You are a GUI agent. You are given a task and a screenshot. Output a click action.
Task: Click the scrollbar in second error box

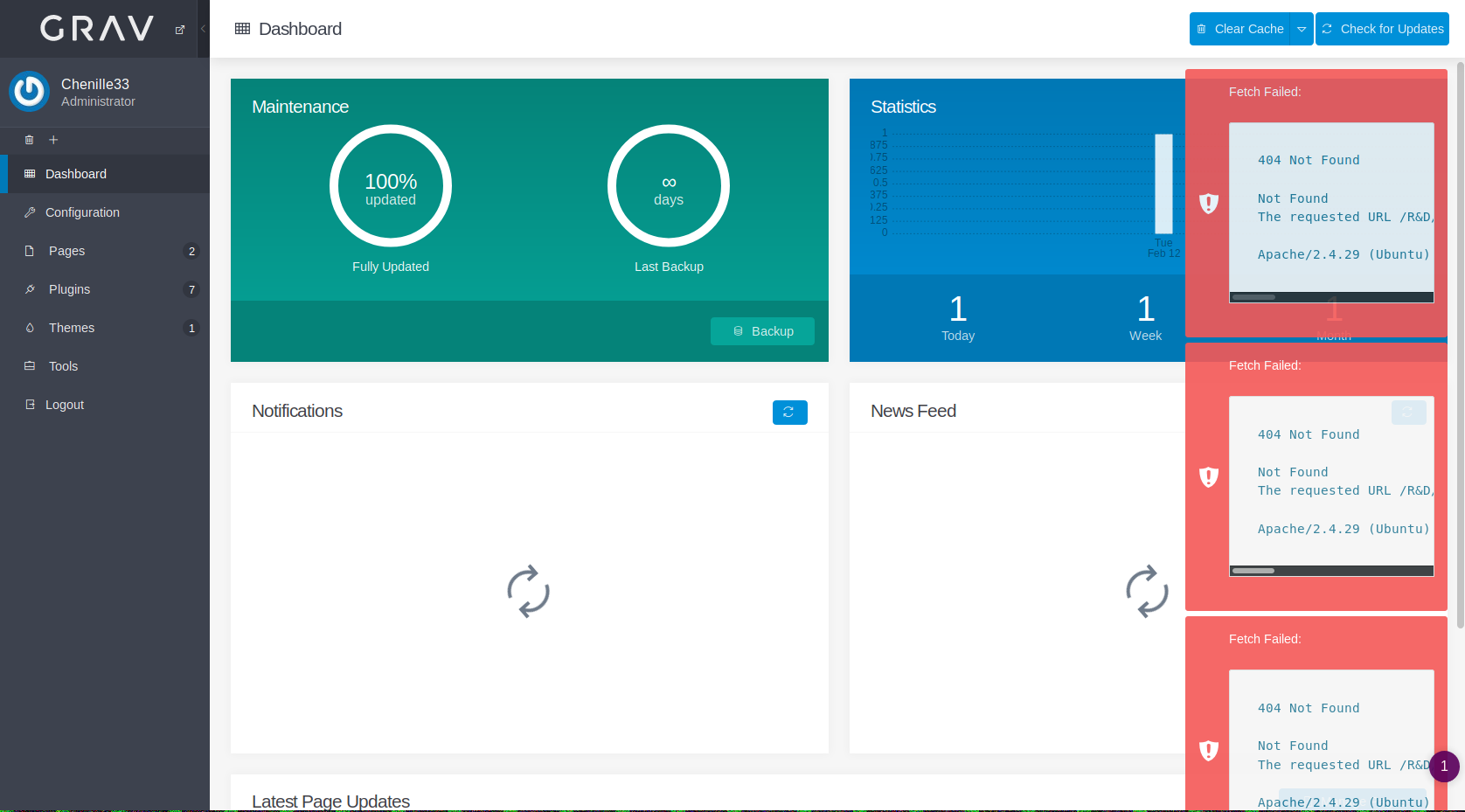[x=1253, y=571]
